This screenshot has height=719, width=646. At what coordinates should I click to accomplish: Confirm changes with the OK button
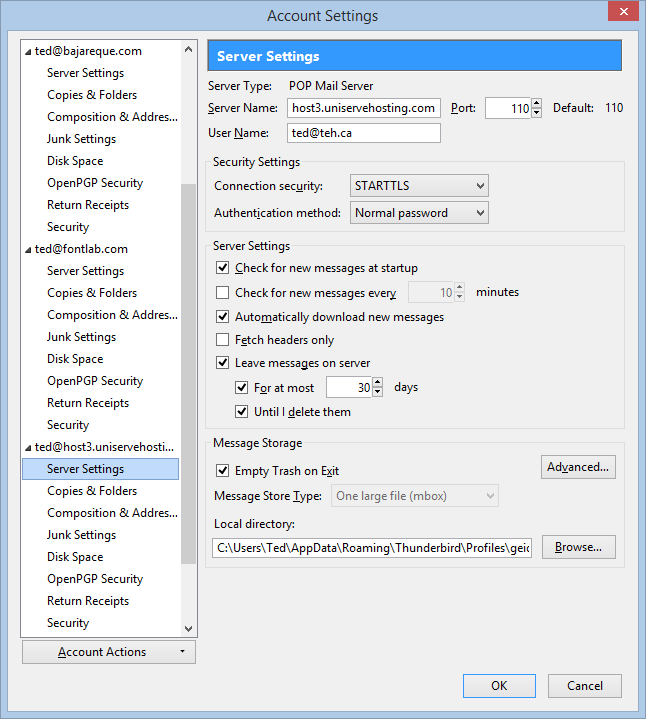[x=499, y=686]
